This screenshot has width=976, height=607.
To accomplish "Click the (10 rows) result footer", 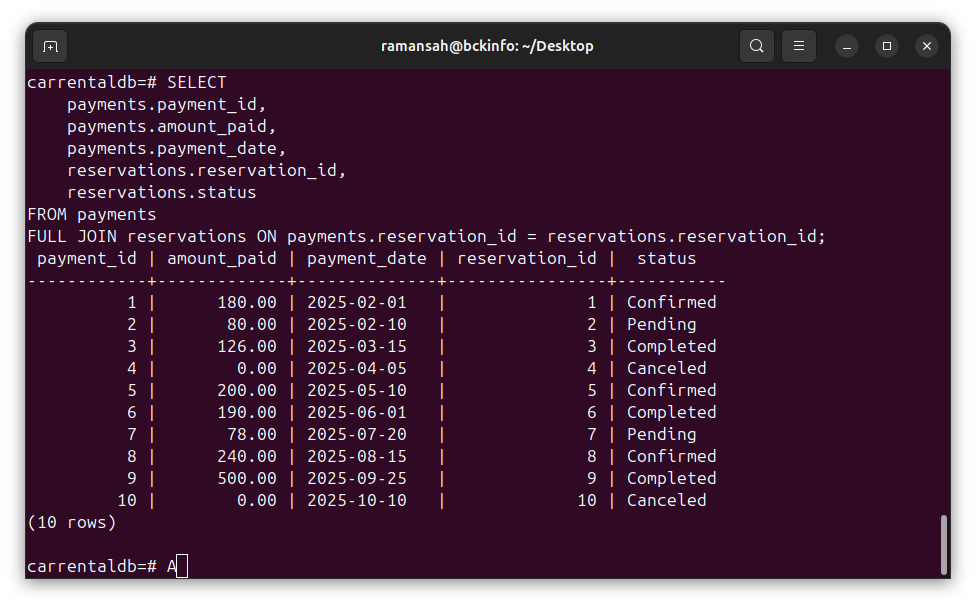I will tap(72, 522).
